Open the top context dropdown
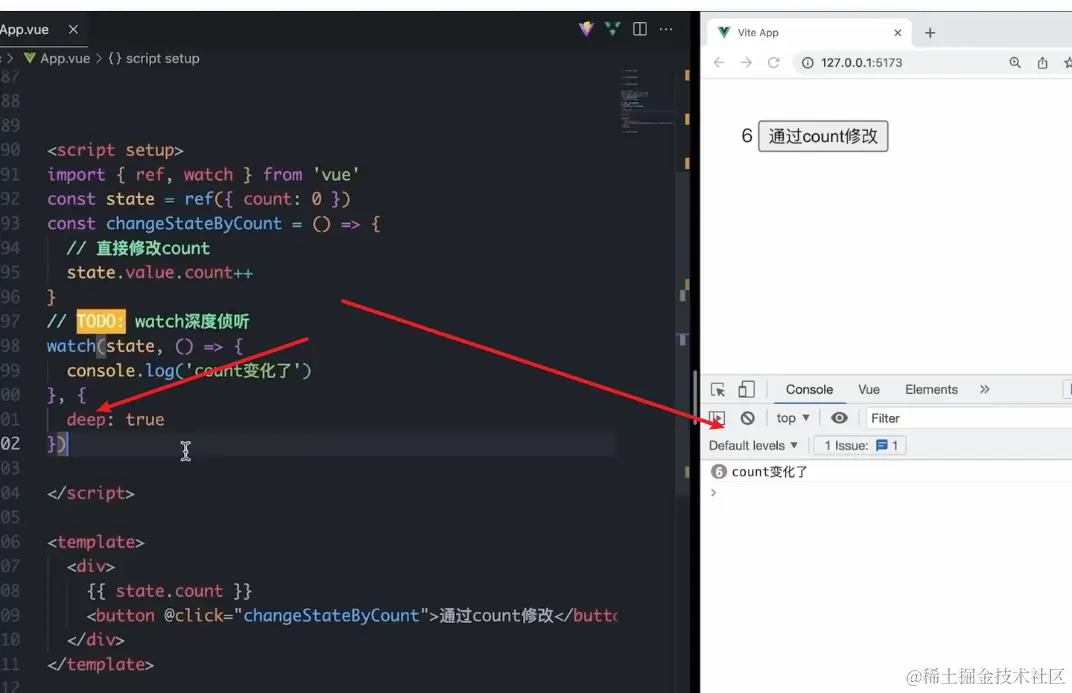1072x693 pixels. coord(793,418)
